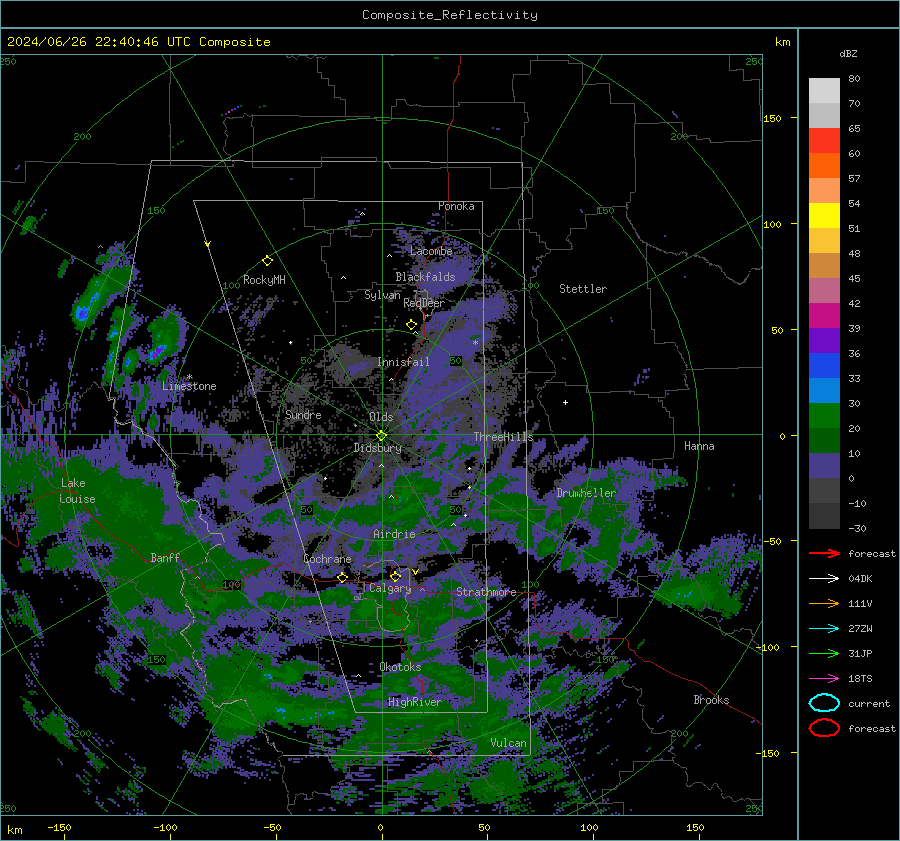Click the Sundre town label
900x841 pixels.
pos(303,414)
